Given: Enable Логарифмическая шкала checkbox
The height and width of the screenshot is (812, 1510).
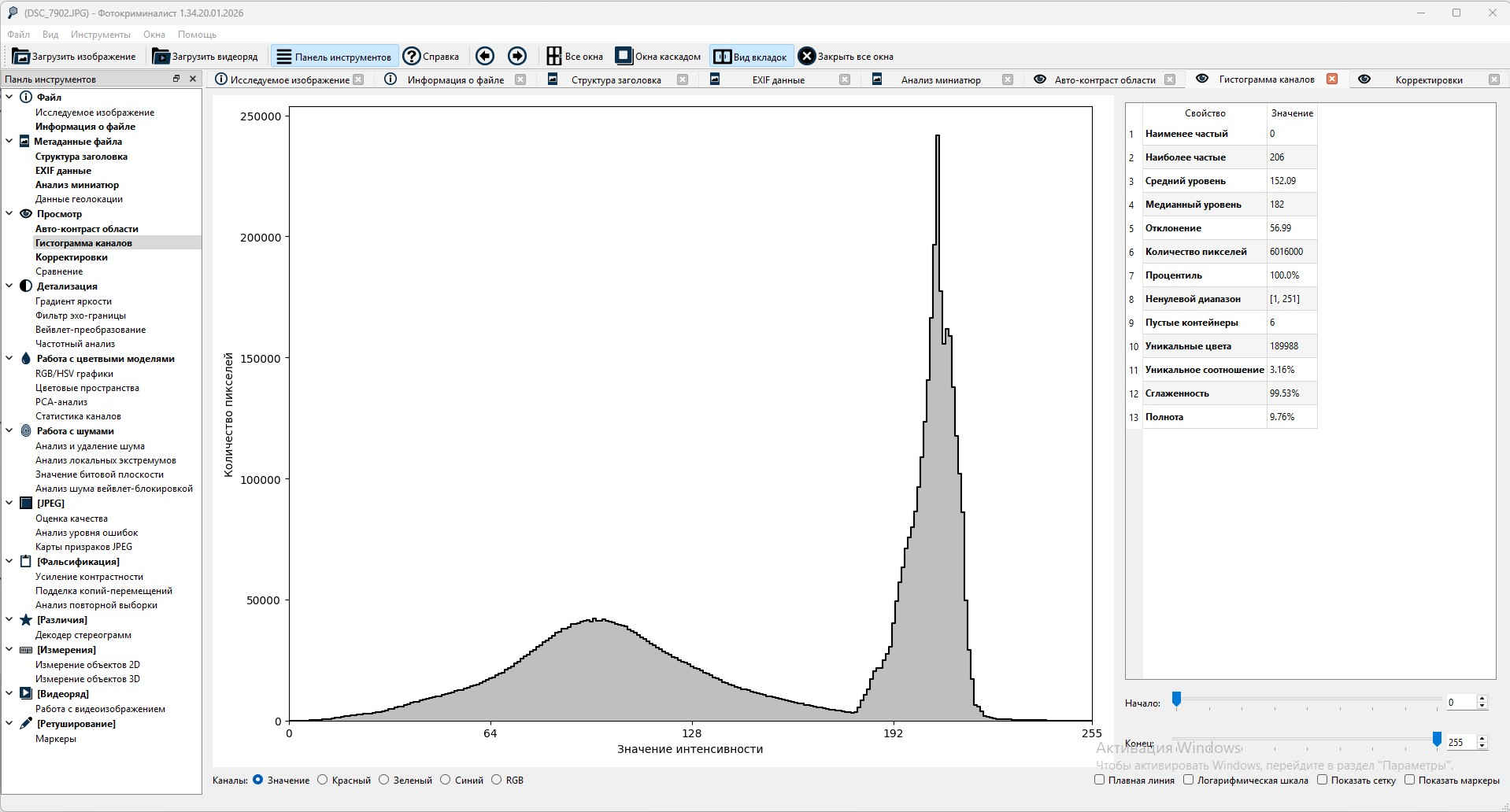Looking at the screenshot, I should pyautogui.click(x=1189, y=780).
